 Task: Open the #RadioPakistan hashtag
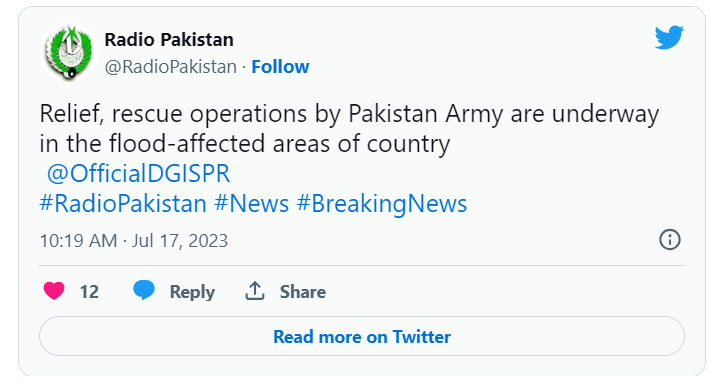[x=123, y=204]
